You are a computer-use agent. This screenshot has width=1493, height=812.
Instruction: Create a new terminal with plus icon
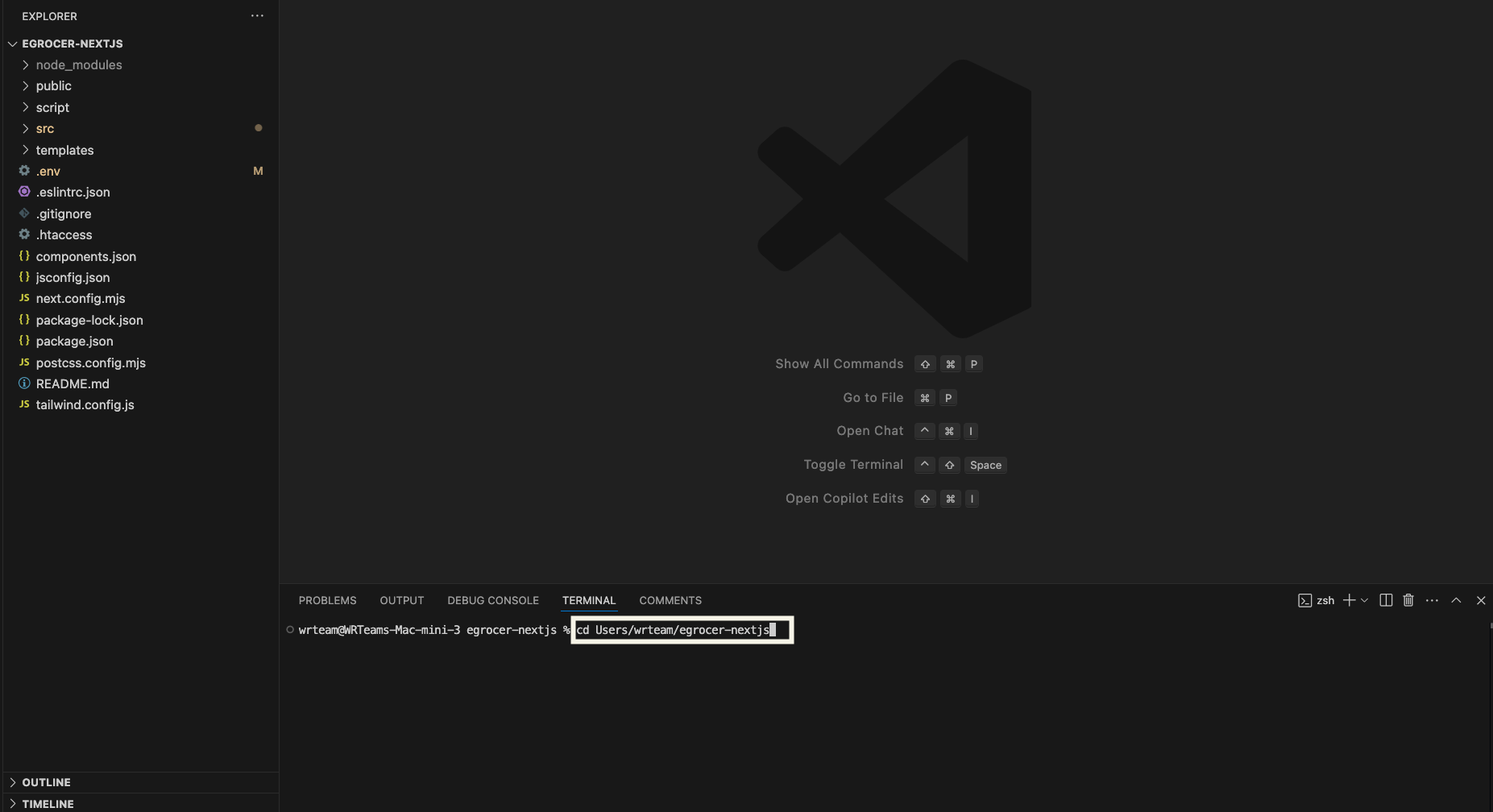coord(1349,600)
